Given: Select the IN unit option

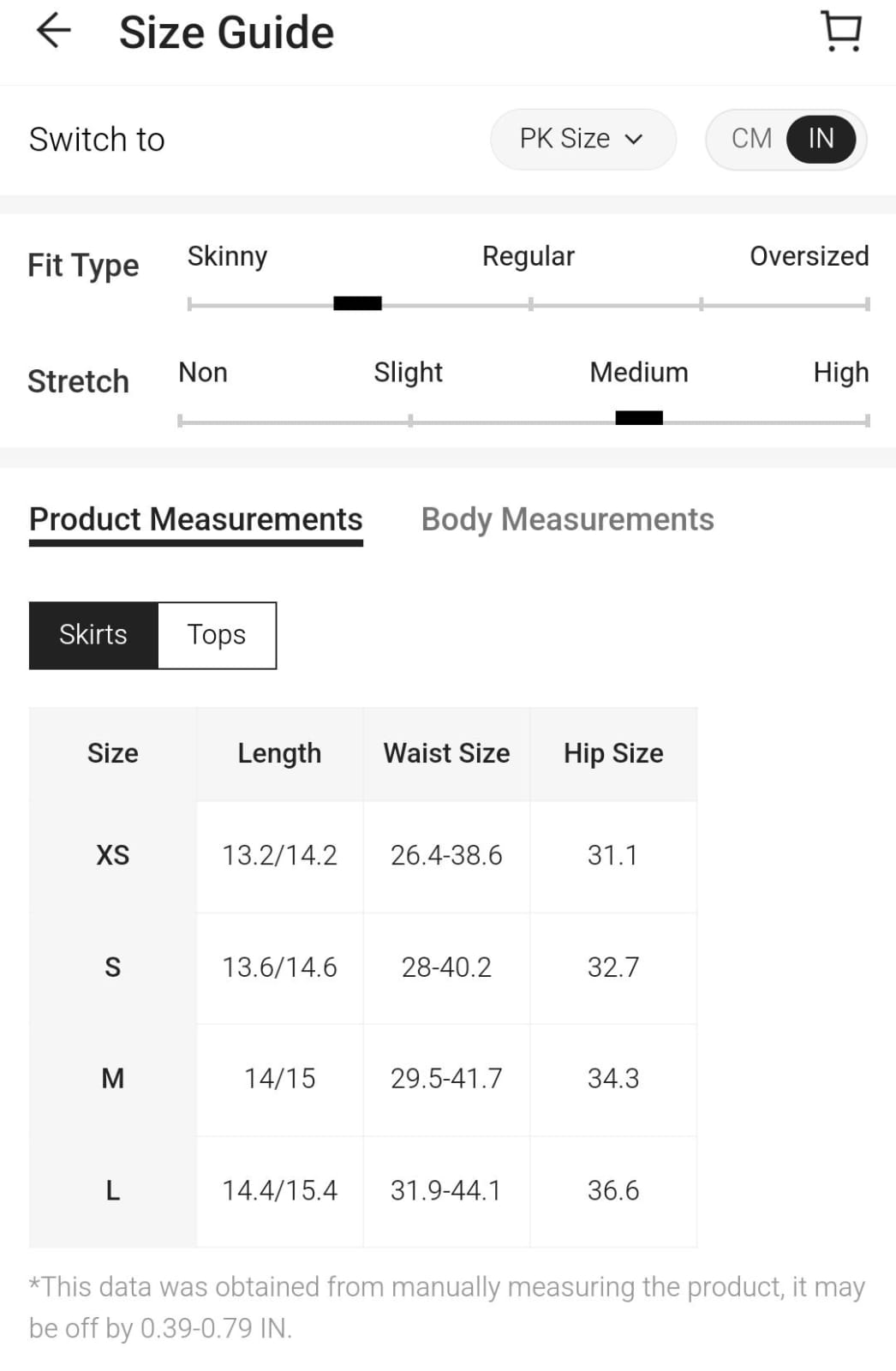Looking at the screenshot, I should tap(821, 139).
